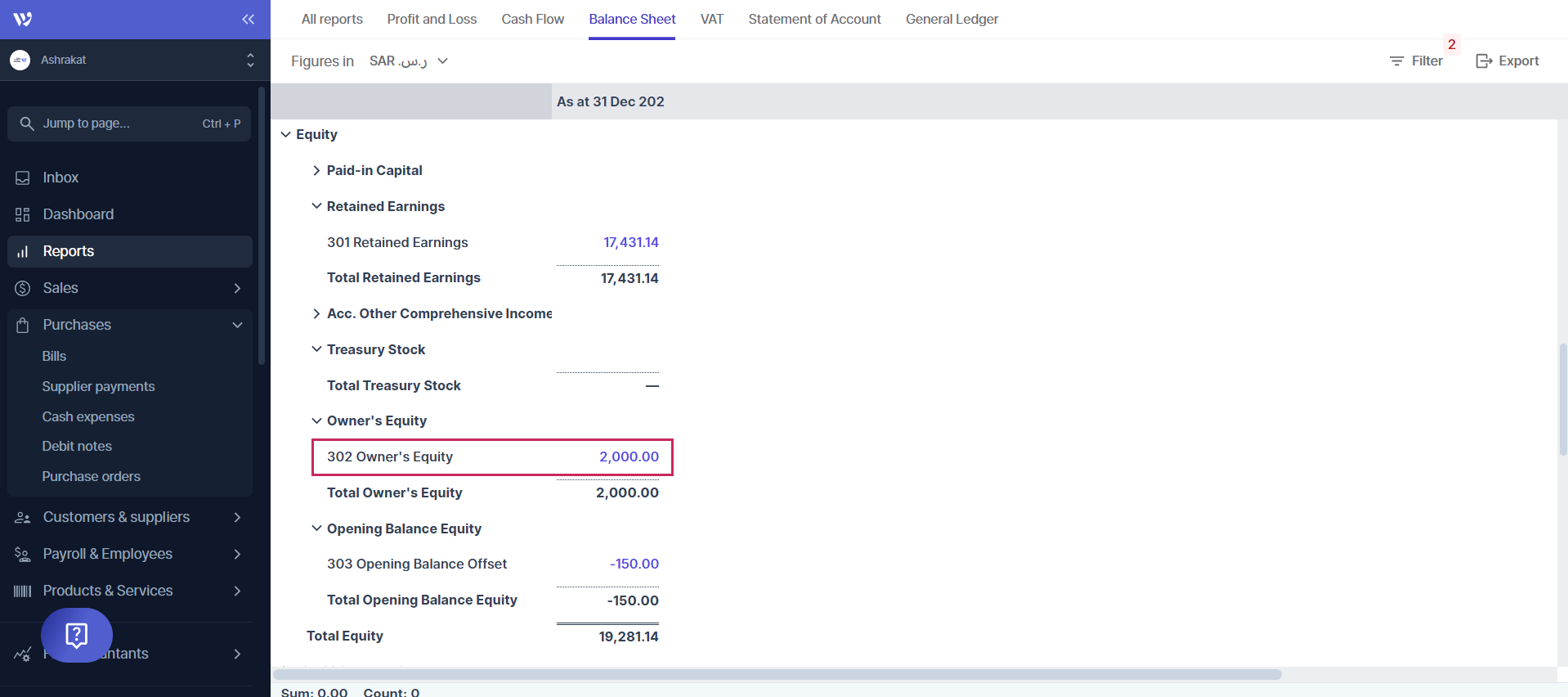
Task: Click the help chat bubble icon
Action: coord(76,635)
